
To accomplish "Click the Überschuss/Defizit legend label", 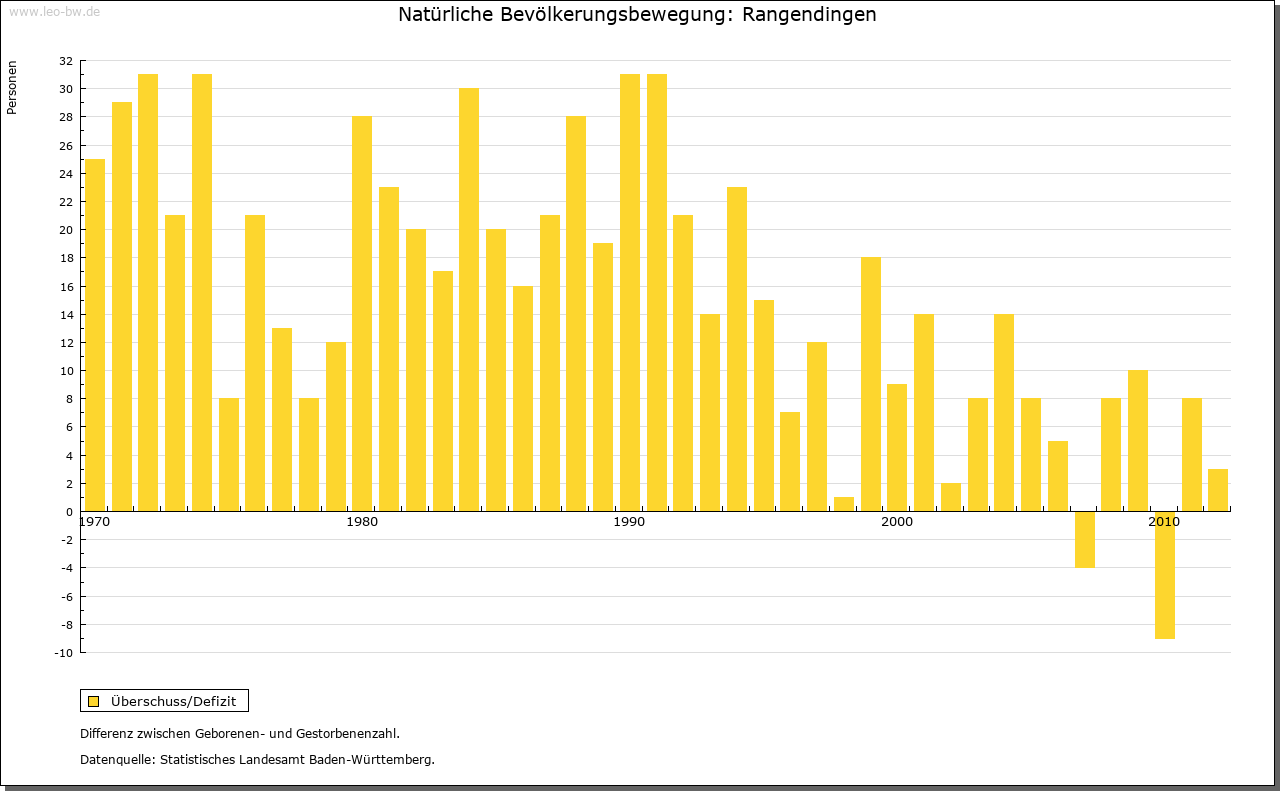I will click(x=173, y=701).
